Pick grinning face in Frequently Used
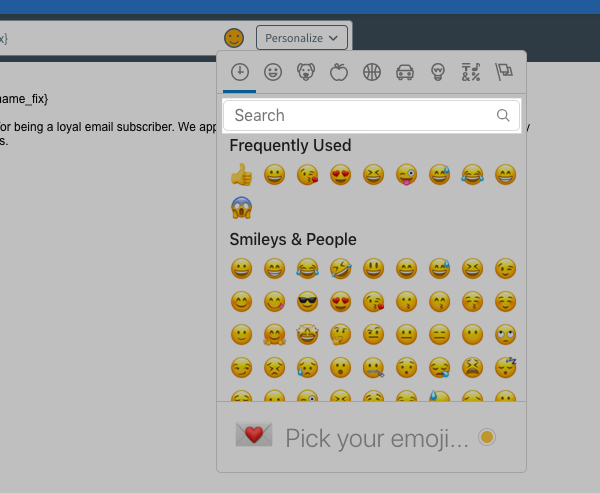This screenshot has width=600, height=493. 274,175
